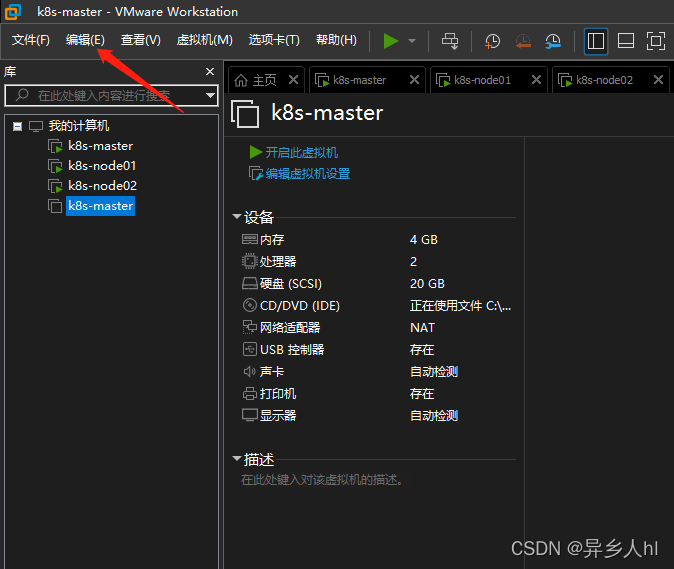674x569 pixels.
Task: Collapse the 描述 section
Action: 237,459
